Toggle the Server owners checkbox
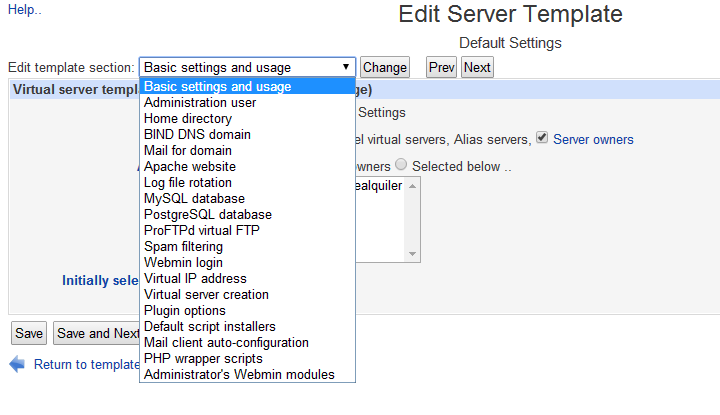This screenshot has width=720, height=415. [542, 138]
